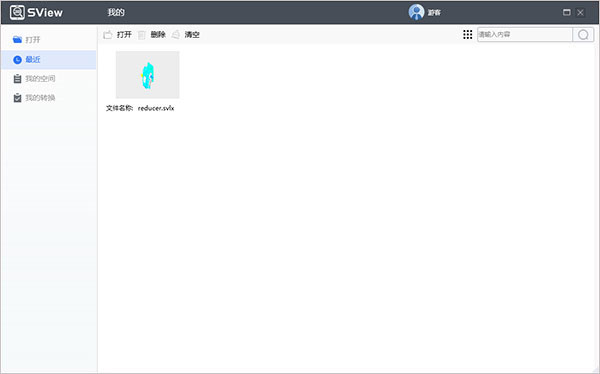This screenshot has height=374, width=600.
Task: Click the reducer.svlx file name label
Action: (156, 108)
